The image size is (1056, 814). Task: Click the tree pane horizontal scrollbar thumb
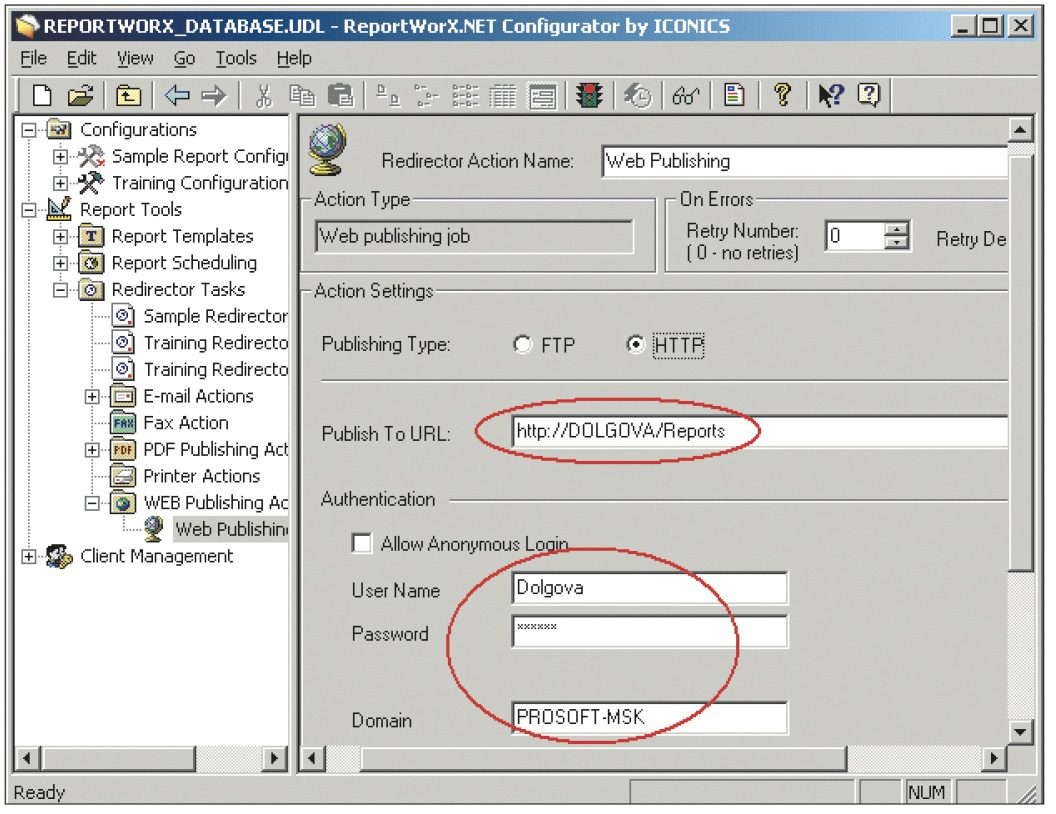[x=119, y=759]
